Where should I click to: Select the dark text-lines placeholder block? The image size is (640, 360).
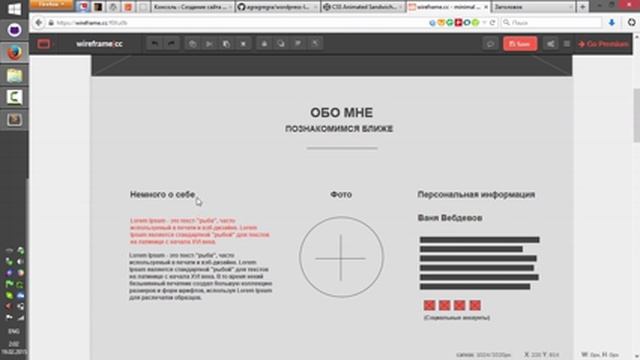tap(480, 263)
